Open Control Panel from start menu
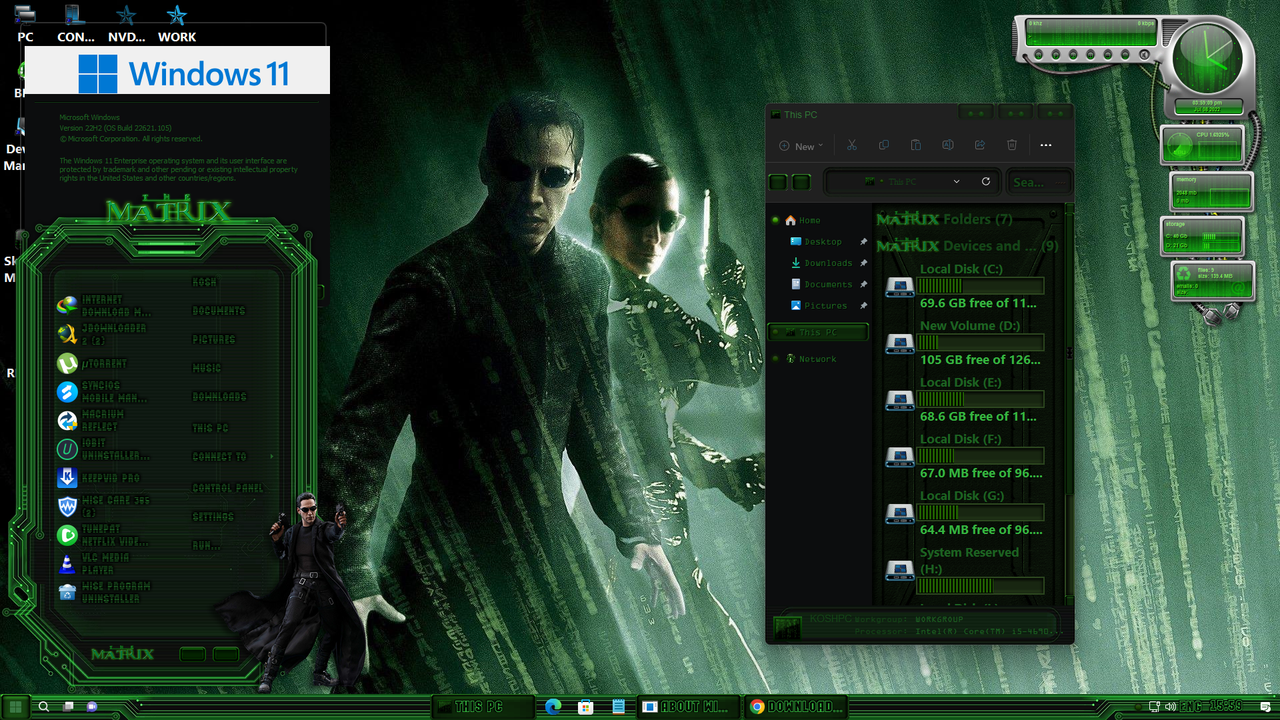This screenshot has width=1280, height=720. point(228,489)
